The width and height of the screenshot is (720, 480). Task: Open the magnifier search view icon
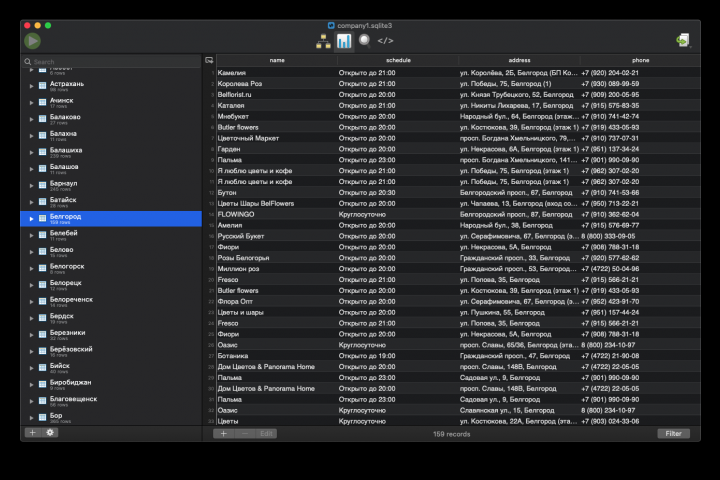[x=365, y=41]
